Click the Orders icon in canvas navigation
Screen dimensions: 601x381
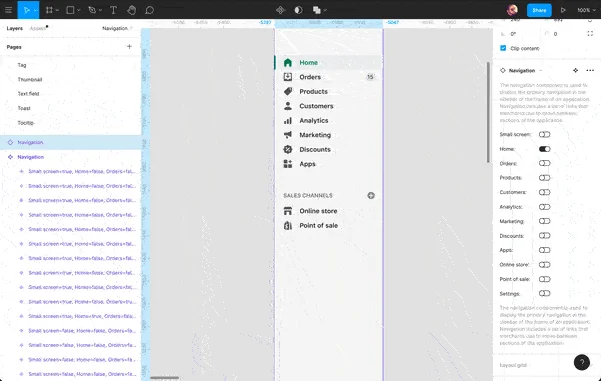point(288,77)
